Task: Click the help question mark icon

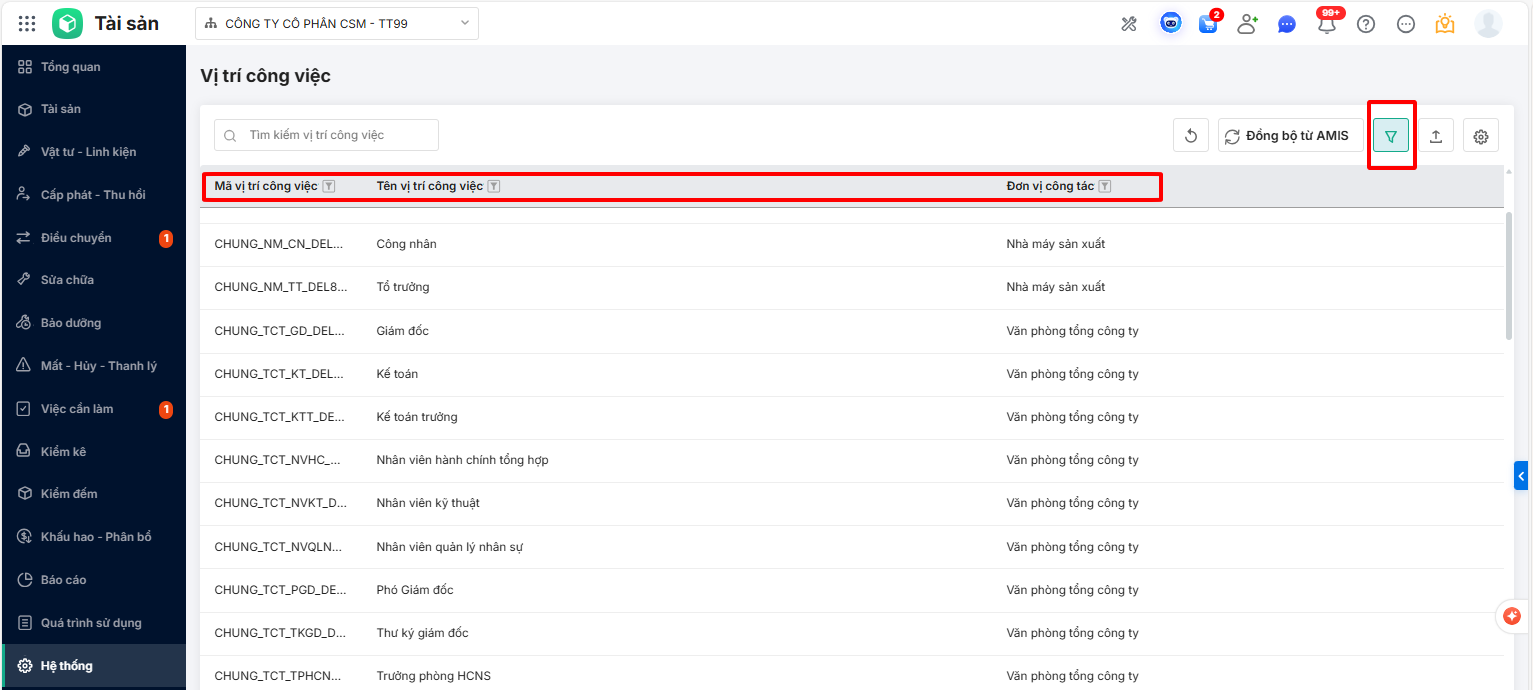Action: (1366, 25)
